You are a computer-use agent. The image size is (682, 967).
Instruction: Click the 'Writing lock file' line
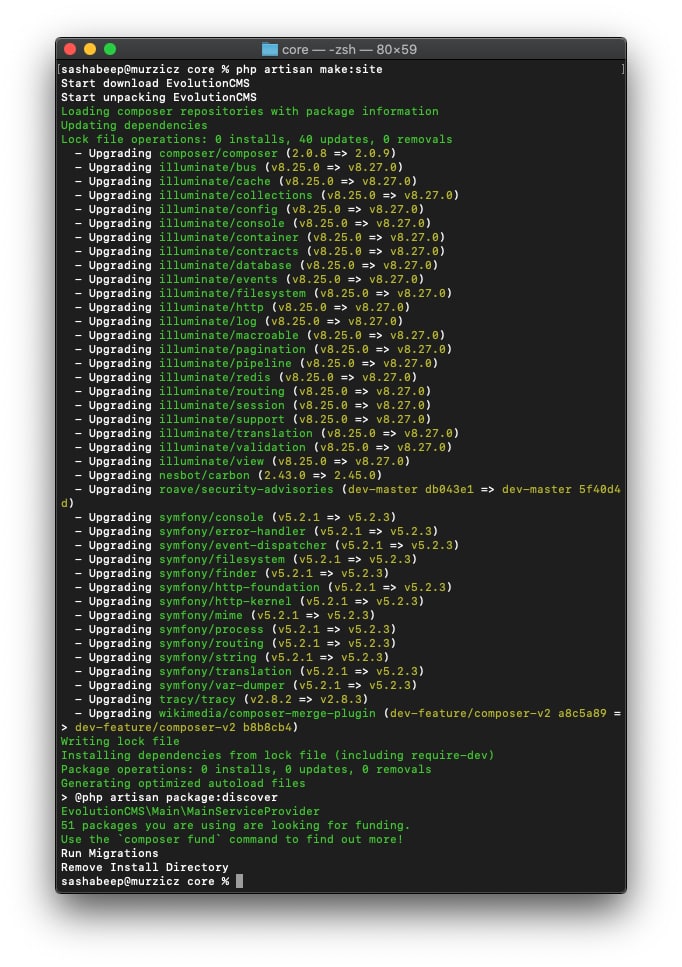coord(120,741)
